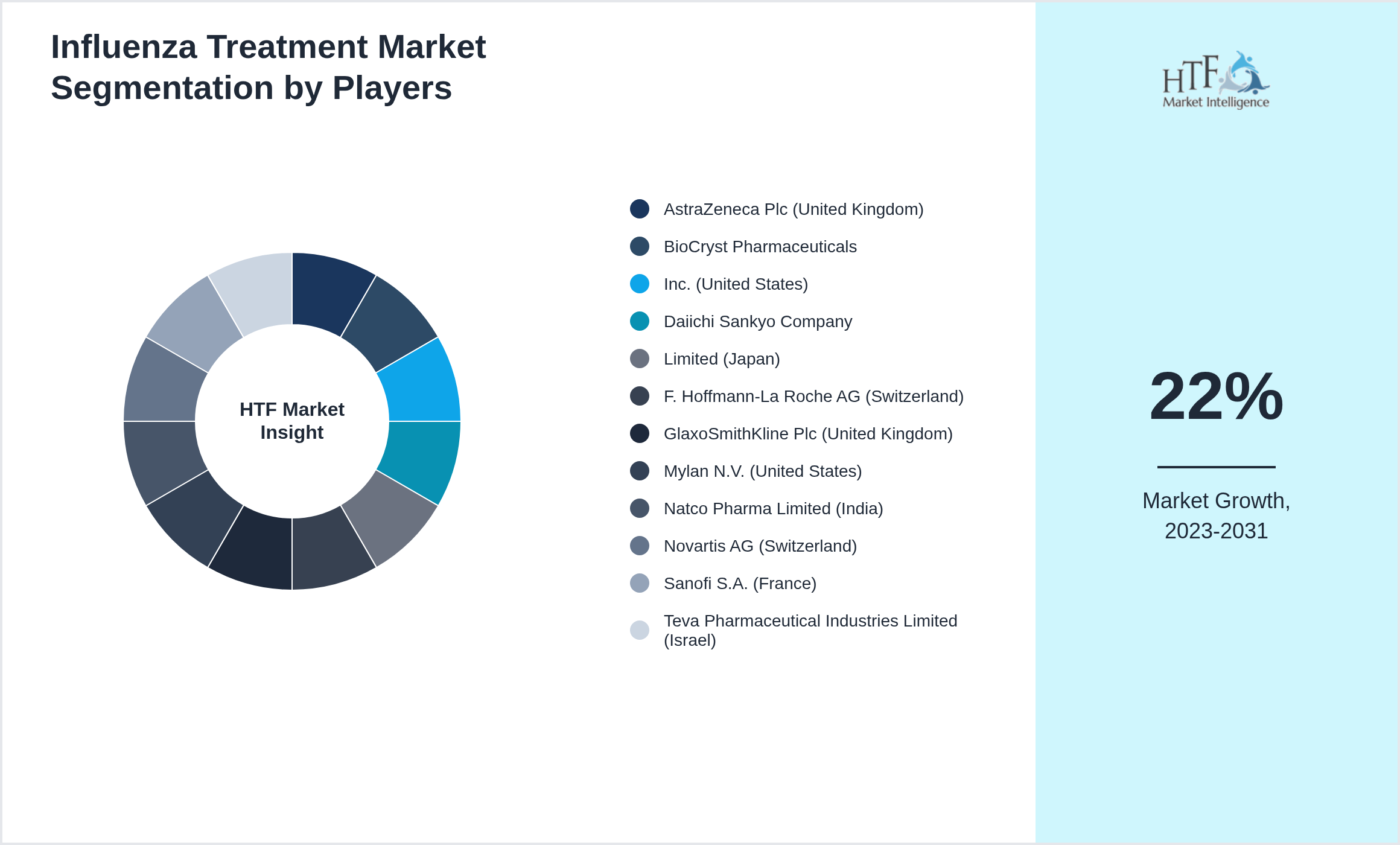Screen dimensions: 1400x845
Task: Click the HTF Market Intelligence logo
Action: 1216,80
